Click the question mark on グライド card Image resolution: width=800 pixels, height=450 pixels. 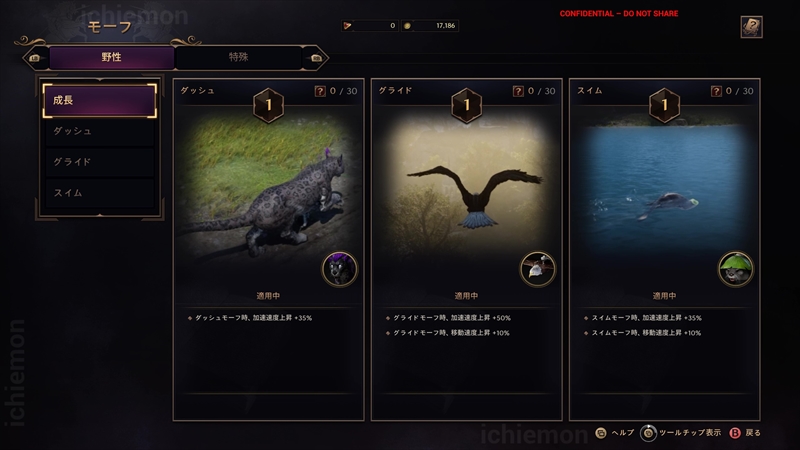[518, 91]
